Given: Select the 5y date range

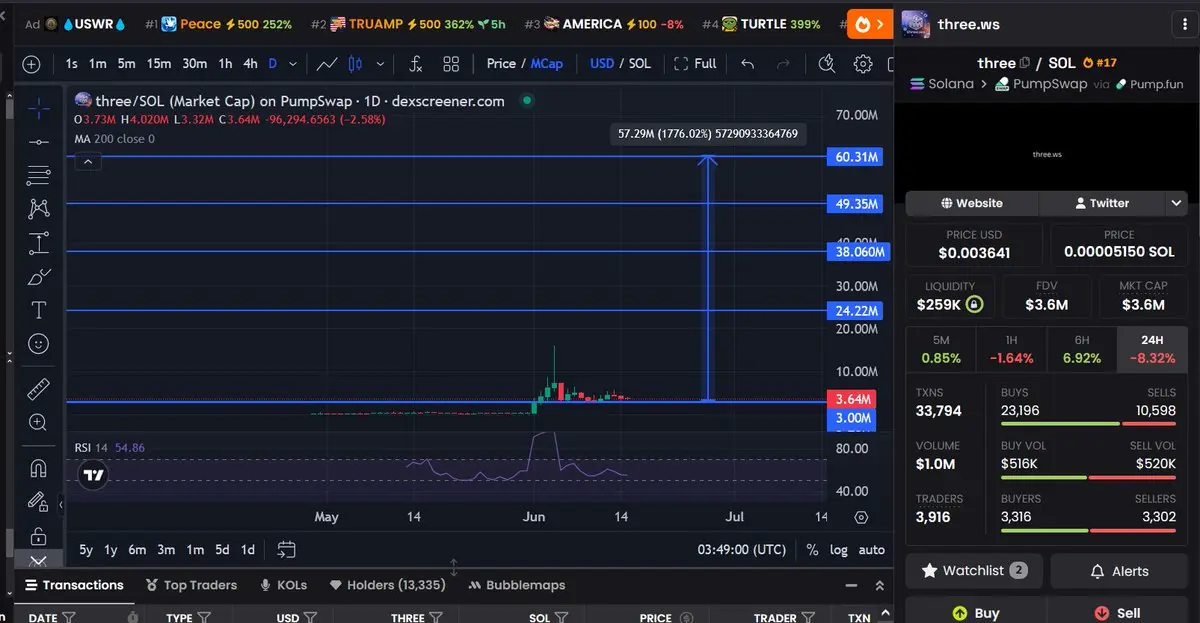Looking at the screenshot, I should click(86, 550).
